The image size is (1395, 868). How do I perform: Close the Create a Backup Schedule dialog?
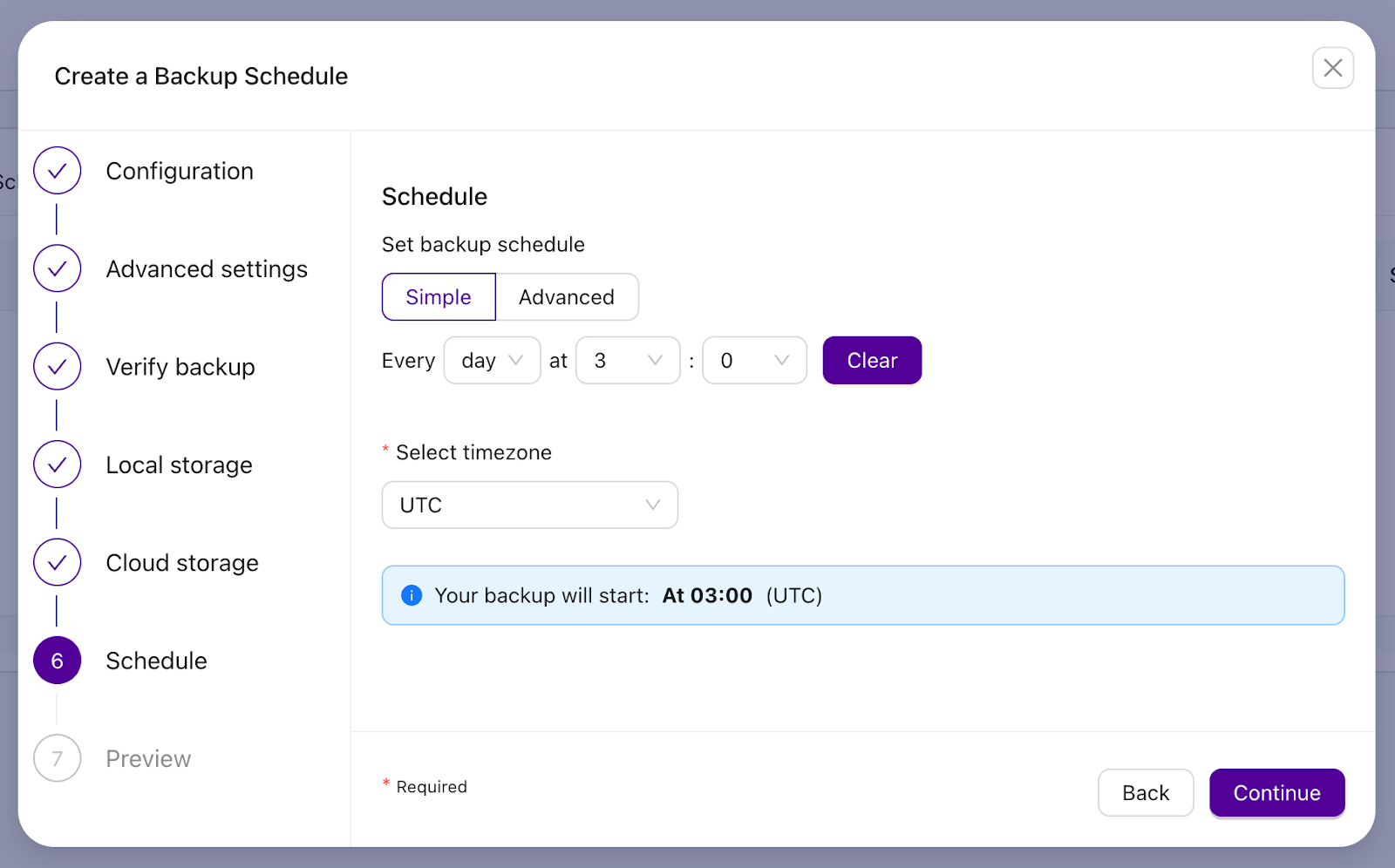(x=1332, y=67)
